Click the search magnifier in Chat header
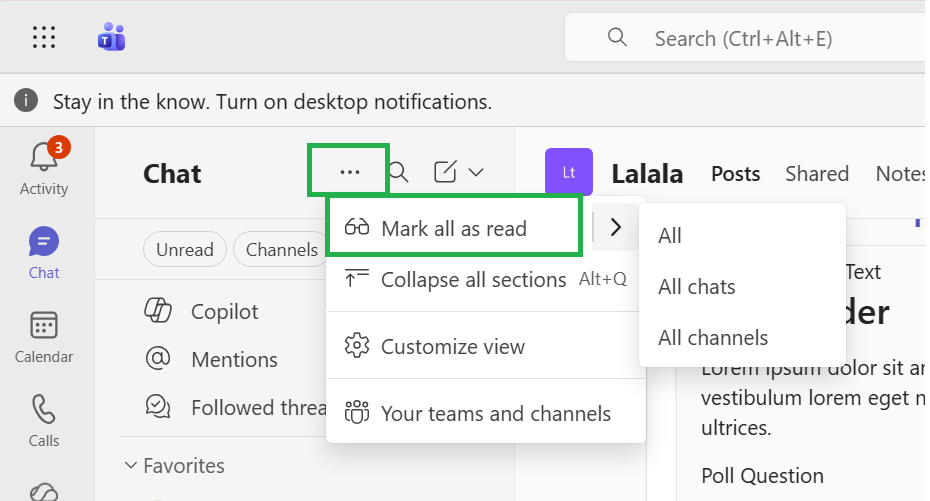 tap(399, 172)
